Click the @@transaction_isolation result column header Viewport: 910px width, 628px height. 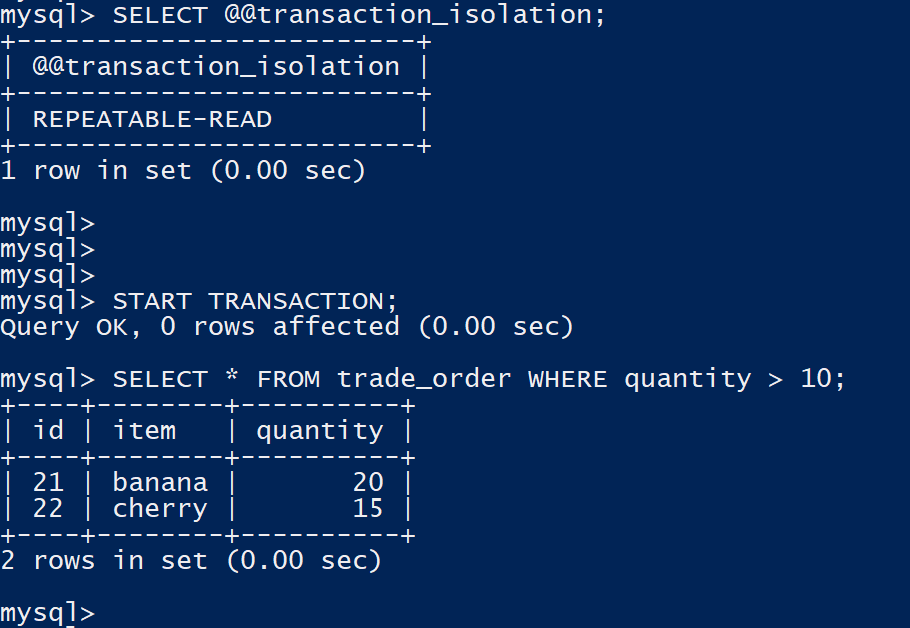tap(215, 67)
